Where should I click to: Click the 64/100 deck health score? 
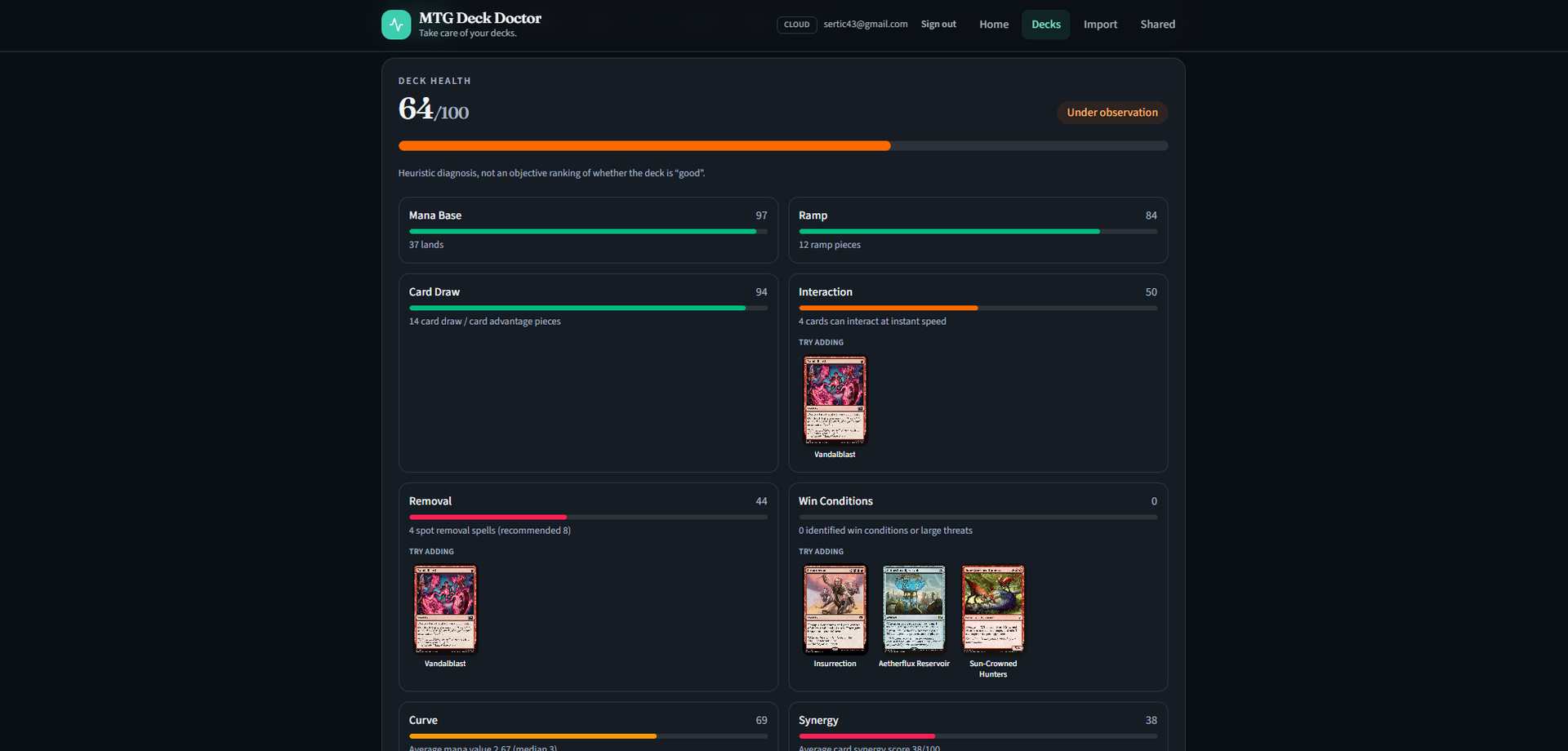434,109
